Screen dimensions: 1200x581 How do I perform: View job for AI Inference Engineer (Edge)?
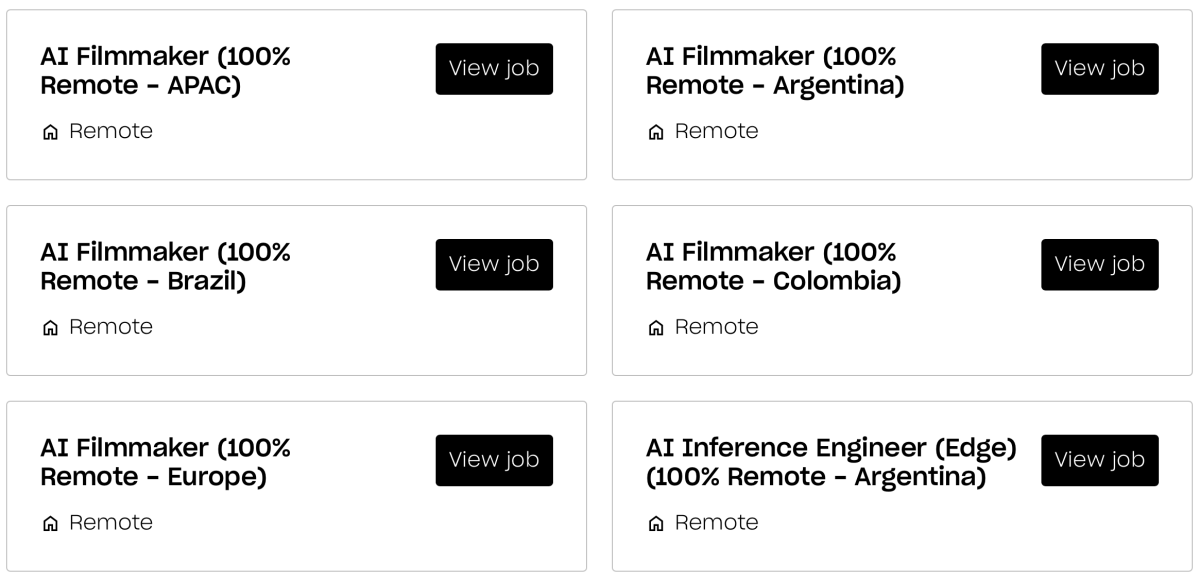(1099, 461)
